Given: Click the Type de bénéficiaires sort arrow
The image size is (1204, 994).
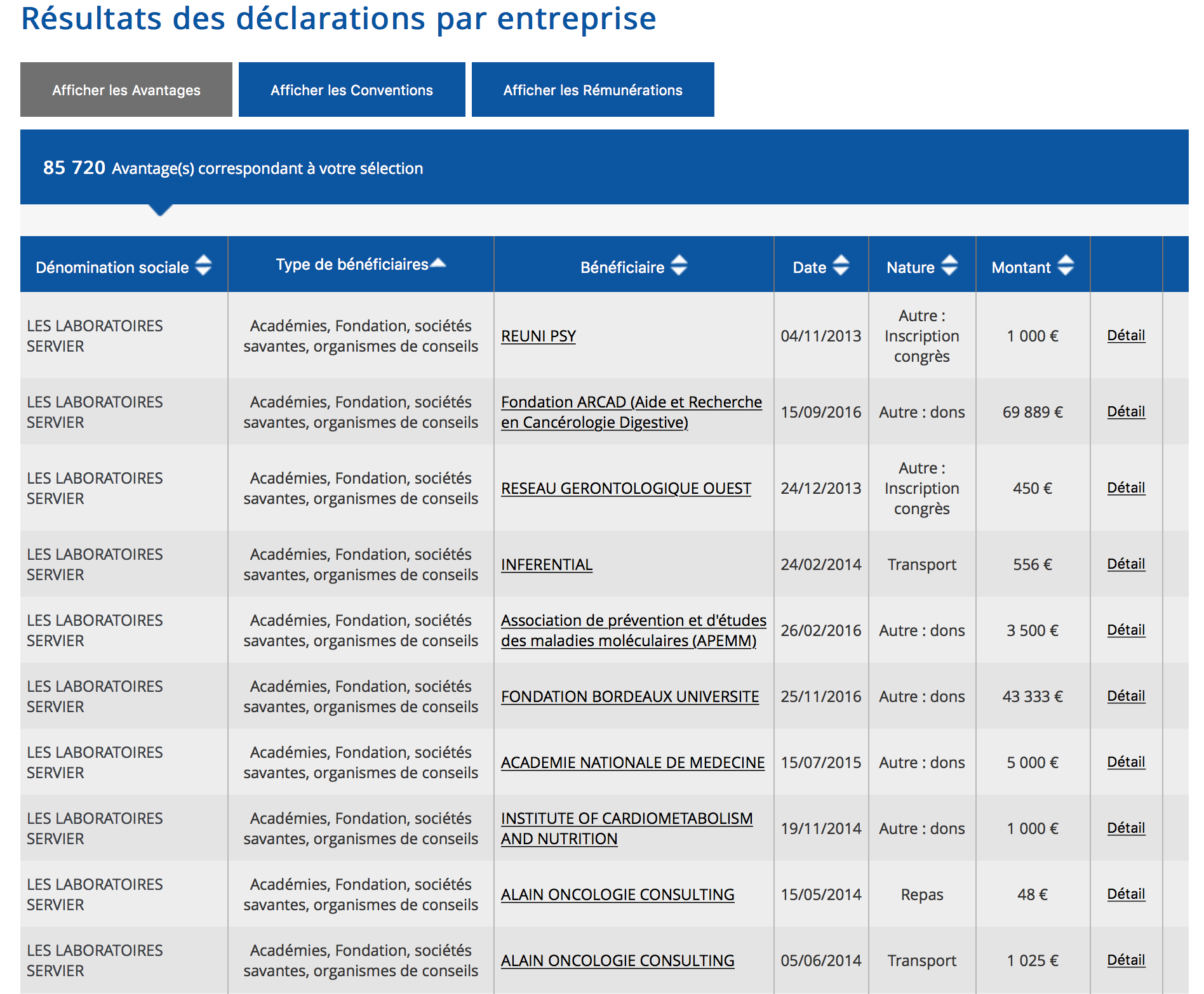Looking at the screenshot, I should tap(438, 263).
